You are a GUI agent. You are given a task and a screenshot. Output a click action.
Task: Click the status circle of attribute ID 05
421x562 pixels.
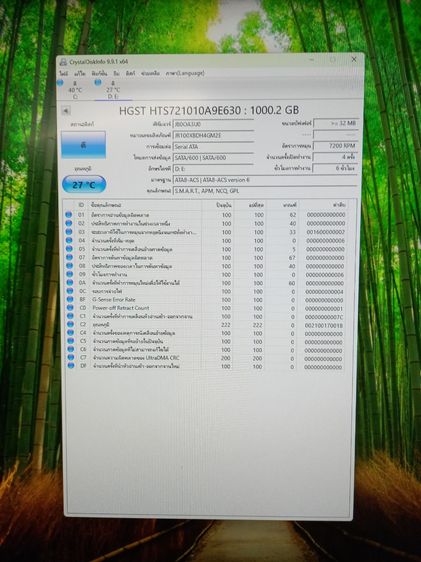click(69, 249)
